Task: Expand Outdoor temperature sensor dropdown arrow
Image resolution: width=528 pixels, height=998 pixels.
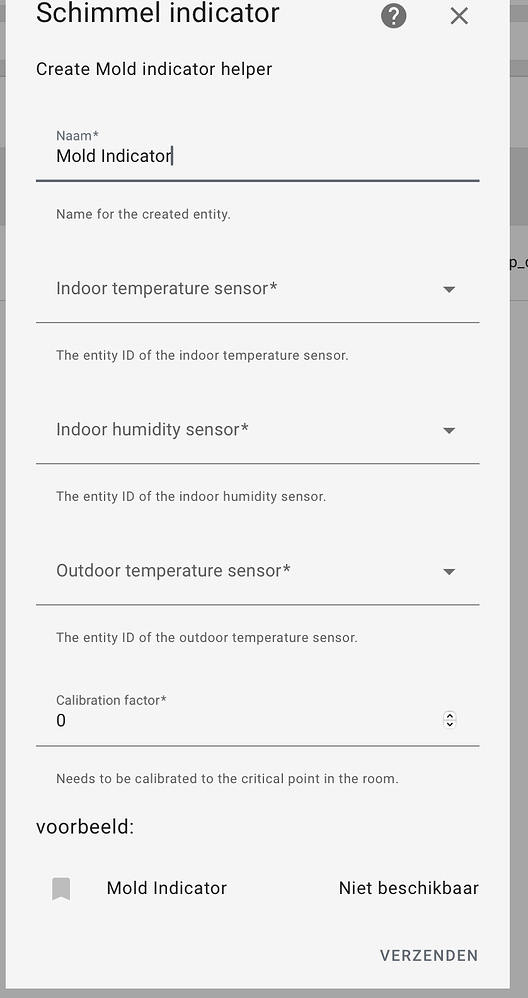Action: point(449,572)
